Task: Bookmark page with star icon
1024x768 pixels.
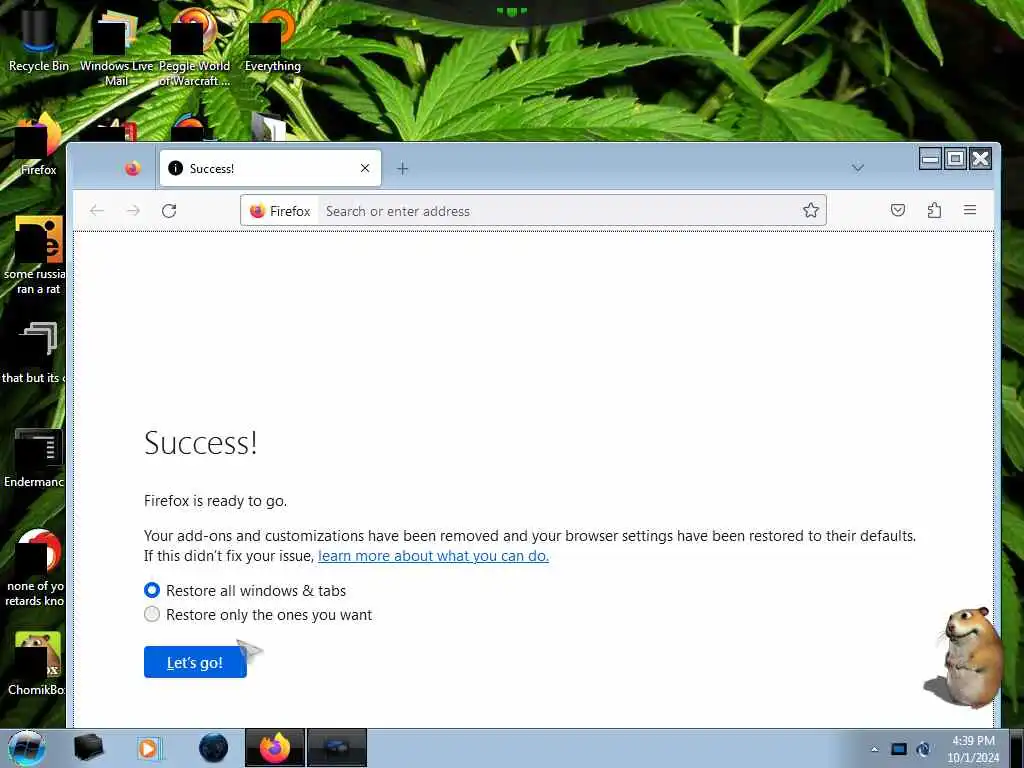Action: tap(810, 210)
